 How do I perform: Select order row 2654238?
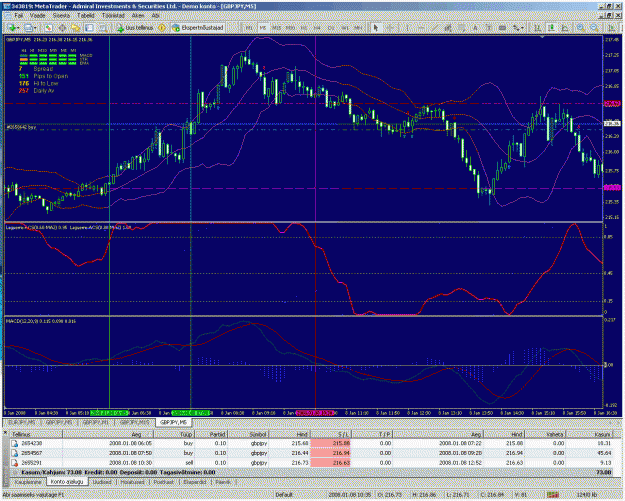click(311, 443)
